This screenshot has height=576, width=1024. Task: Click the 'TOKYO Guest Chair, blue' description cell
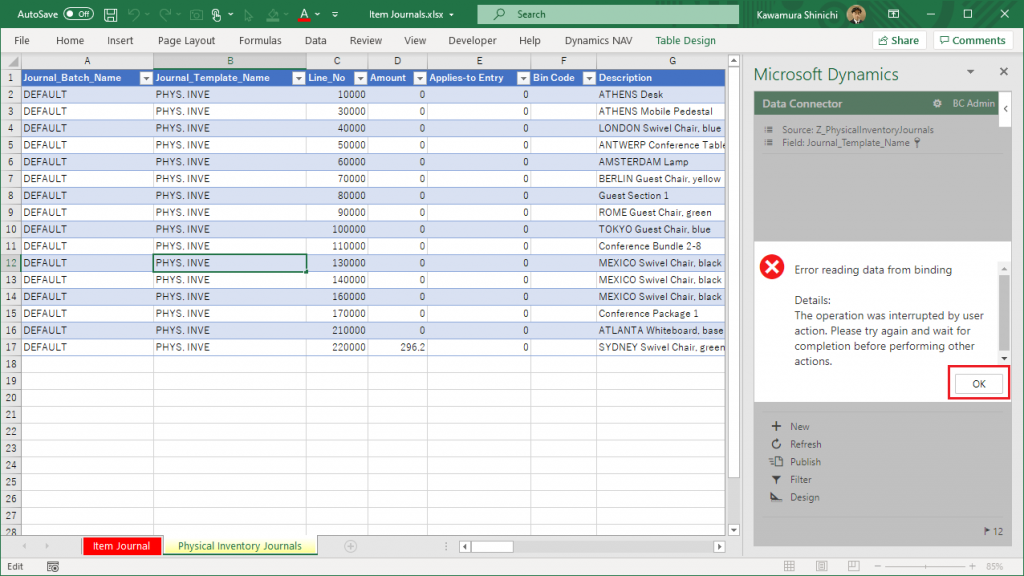[660, 229]
